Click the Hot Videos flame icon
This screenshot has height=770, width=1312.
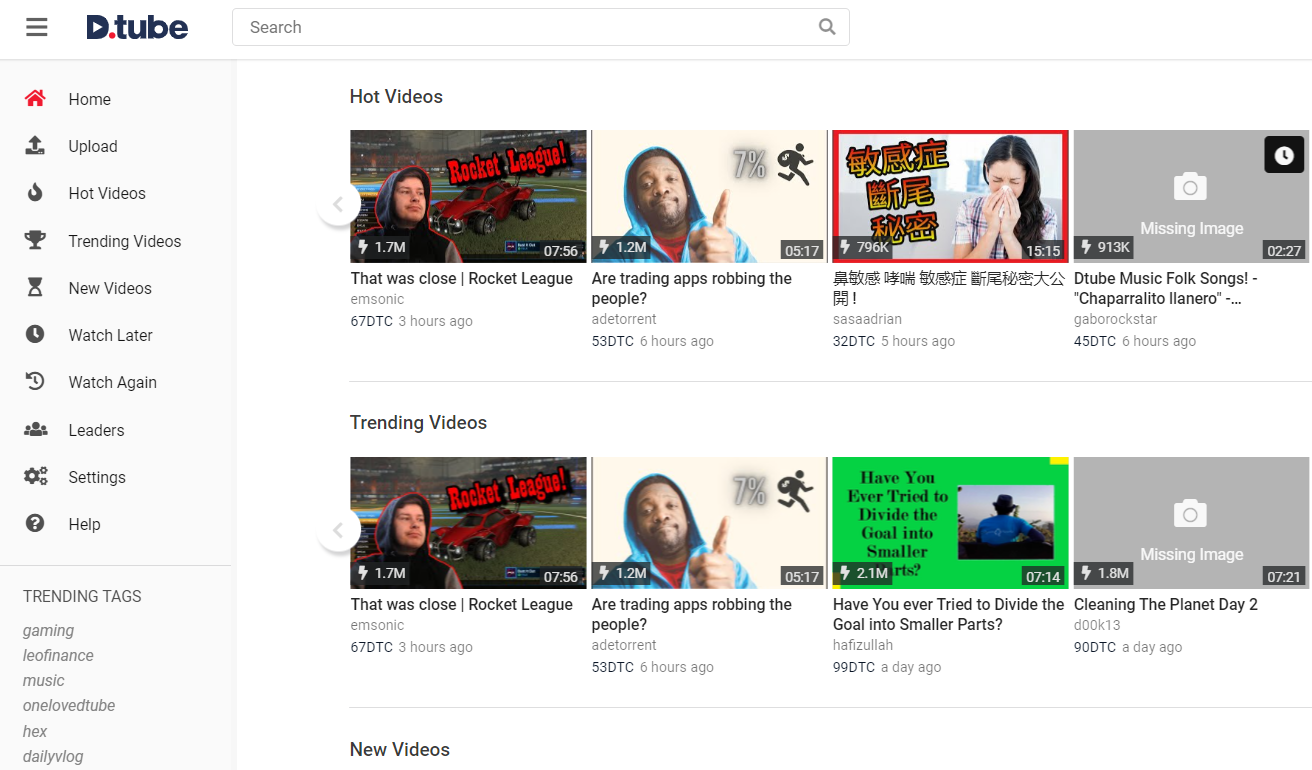click(x=35, y=193)
